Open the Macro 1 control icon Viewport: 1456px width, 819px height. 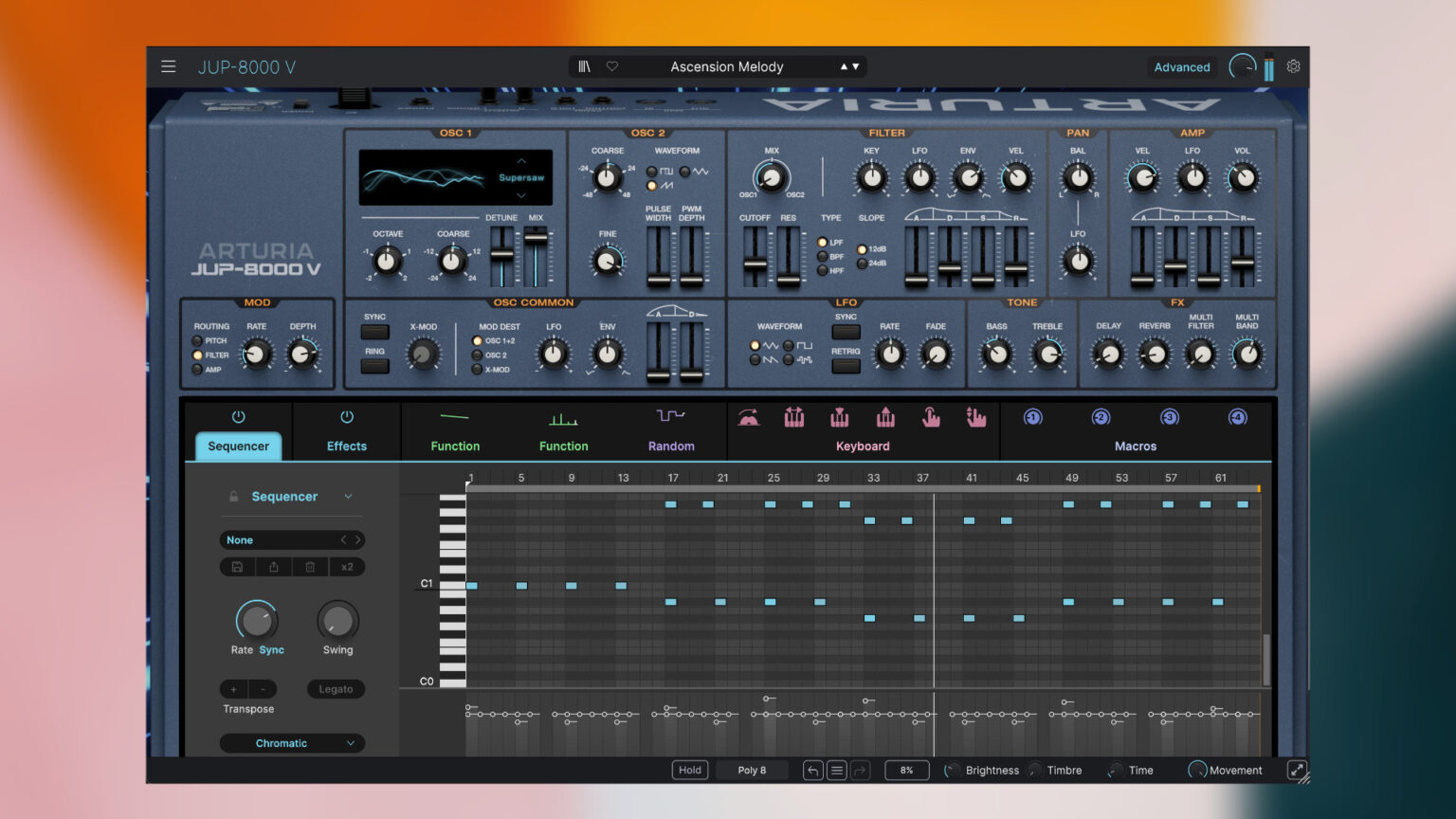1032,417
